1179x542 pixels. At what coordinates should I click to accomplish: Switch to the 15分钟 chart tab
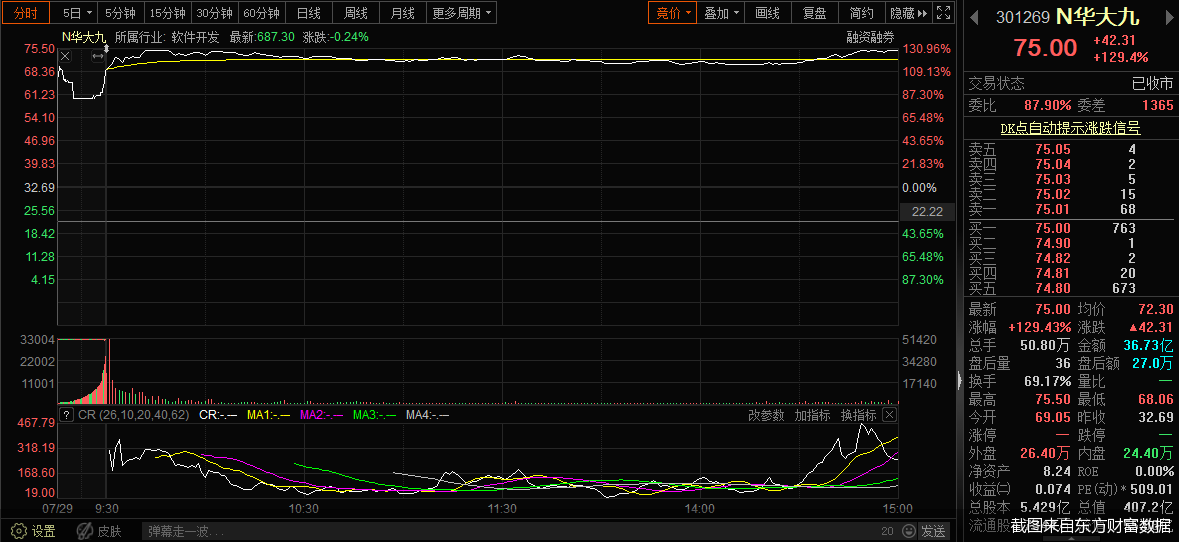[167, 13]
